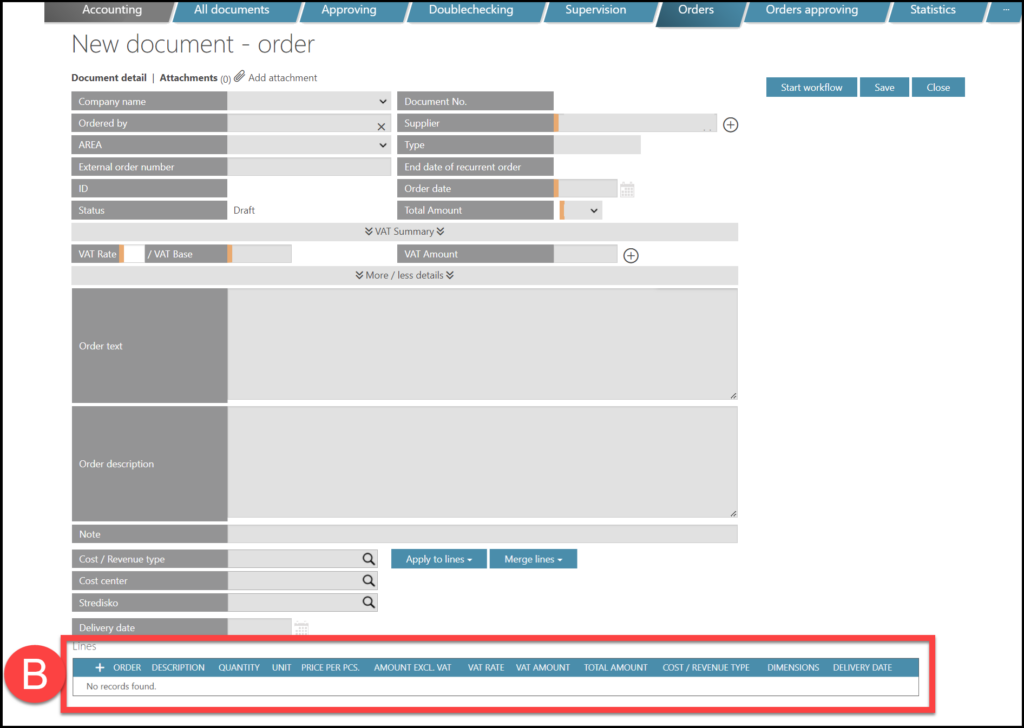Screen dimensions: 1024x728
Task: Click the VAT Rate input box
Action: tap(133, 254)
